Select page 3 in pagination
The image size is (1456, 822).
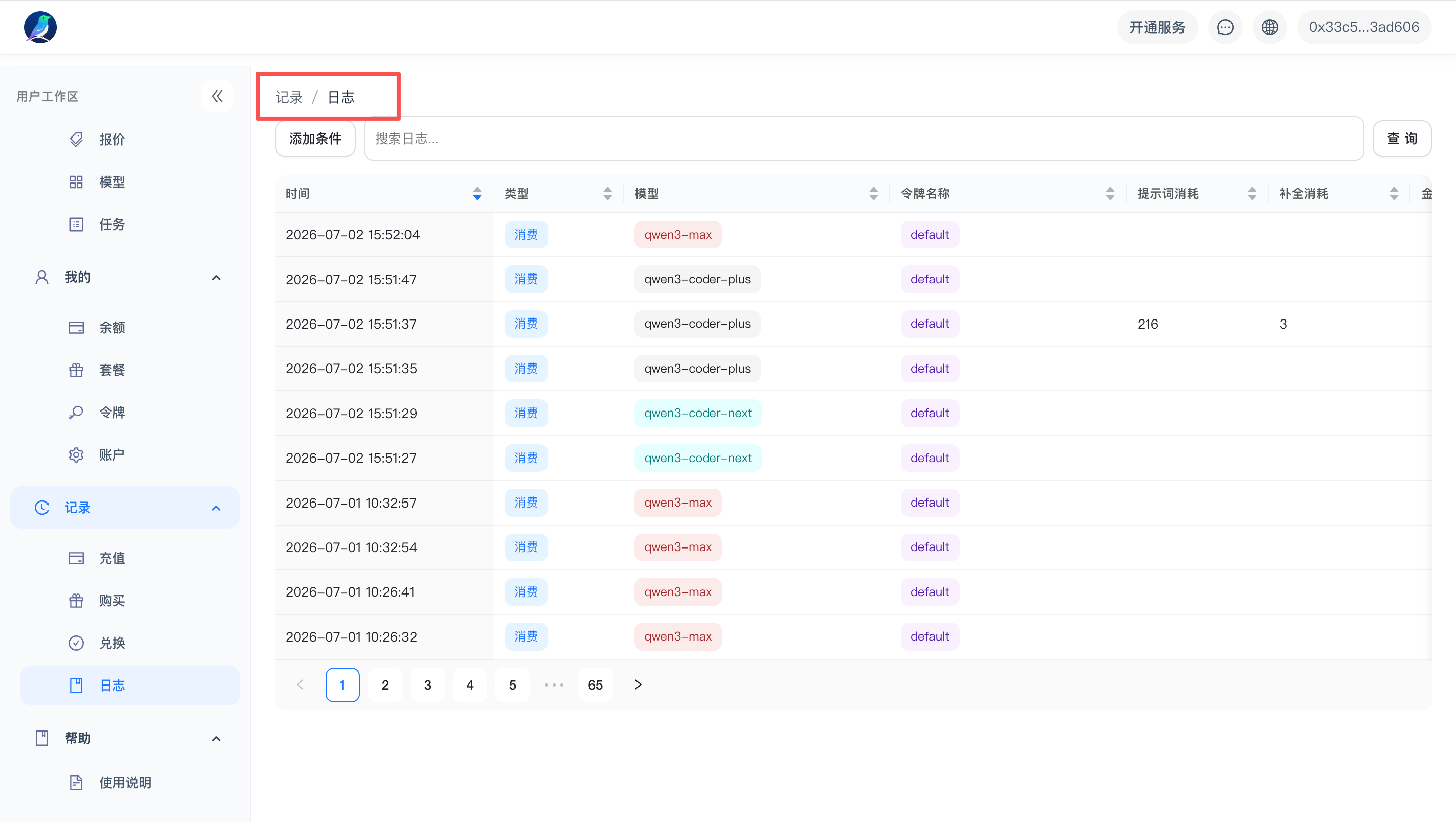point(427,684)
